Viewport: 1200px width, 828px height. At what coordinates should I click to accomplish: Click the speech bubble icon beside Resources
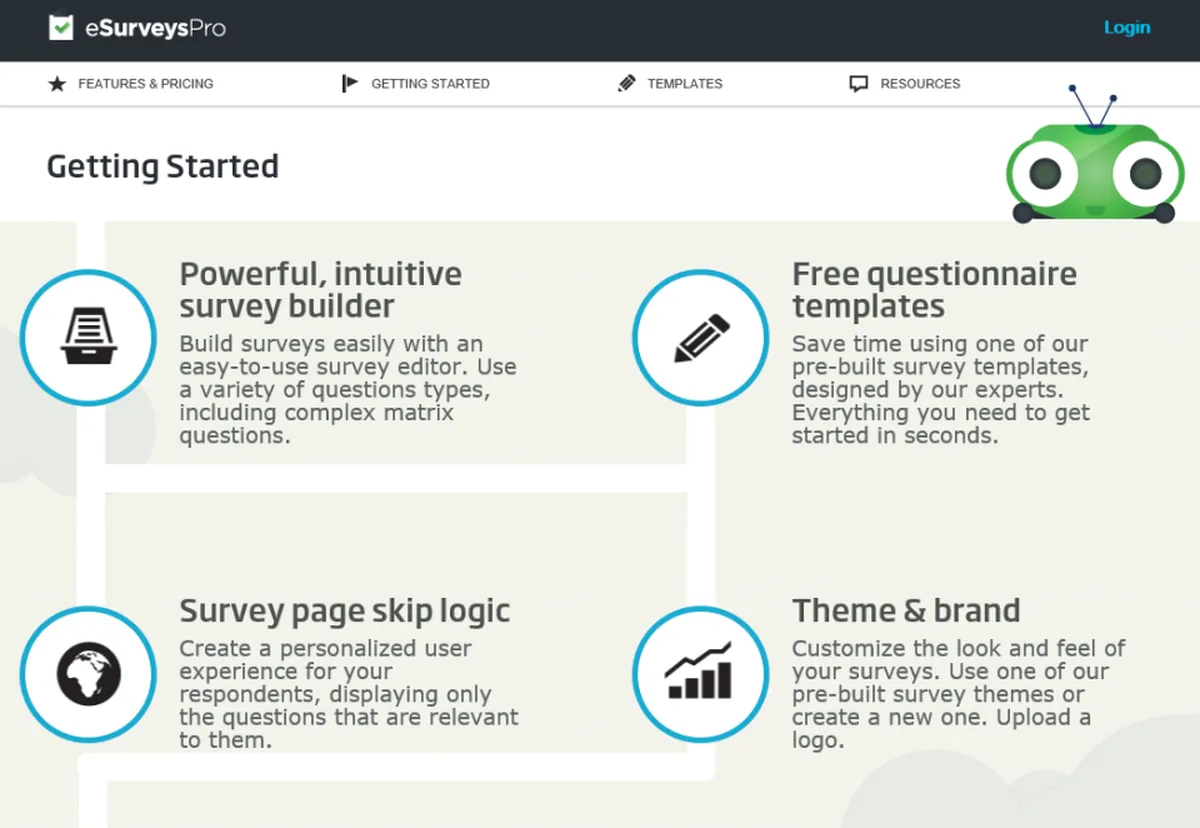click(858, 84)
